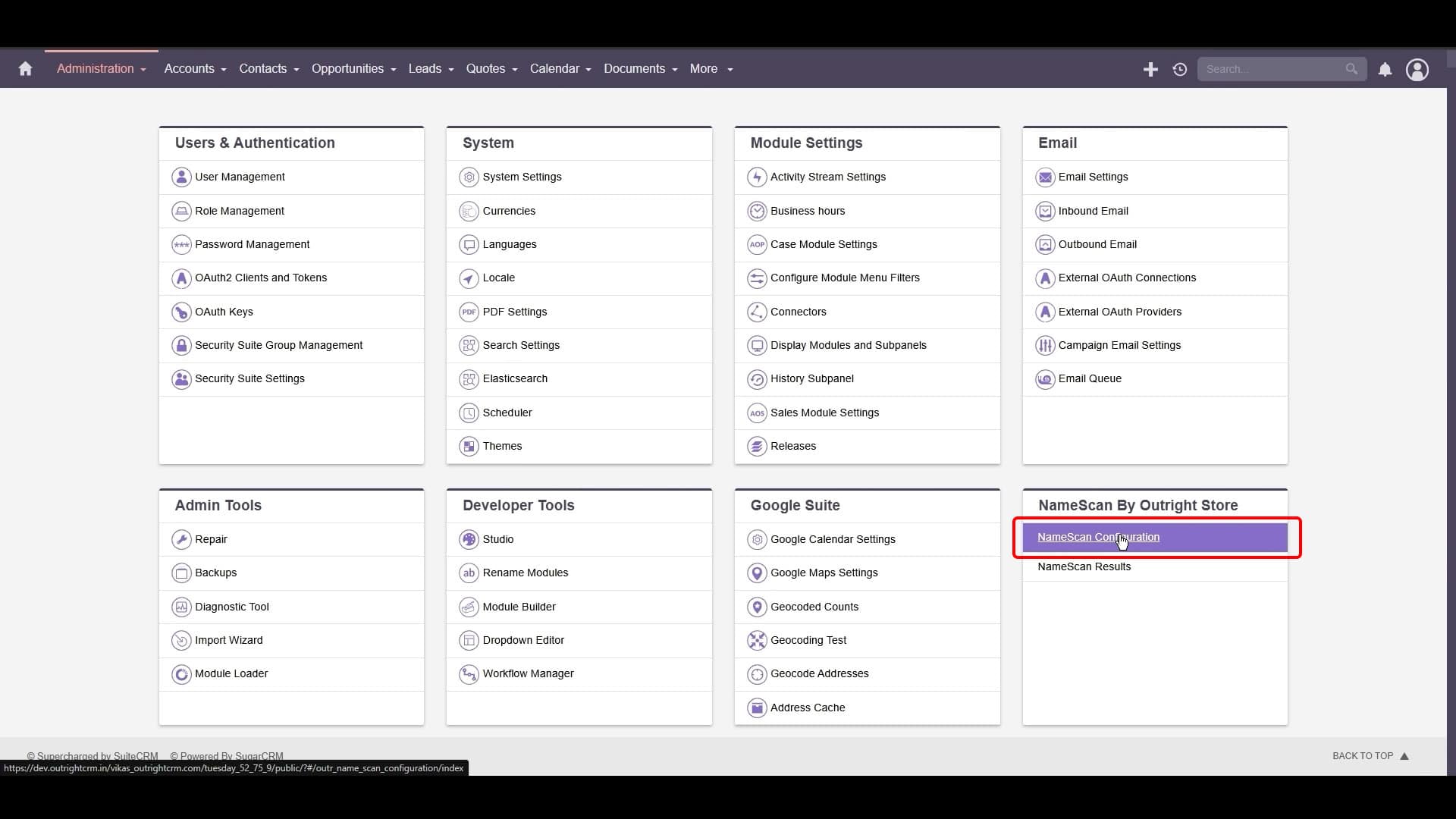
Task: Open the user profile account button
Action: click(1418, 69)
